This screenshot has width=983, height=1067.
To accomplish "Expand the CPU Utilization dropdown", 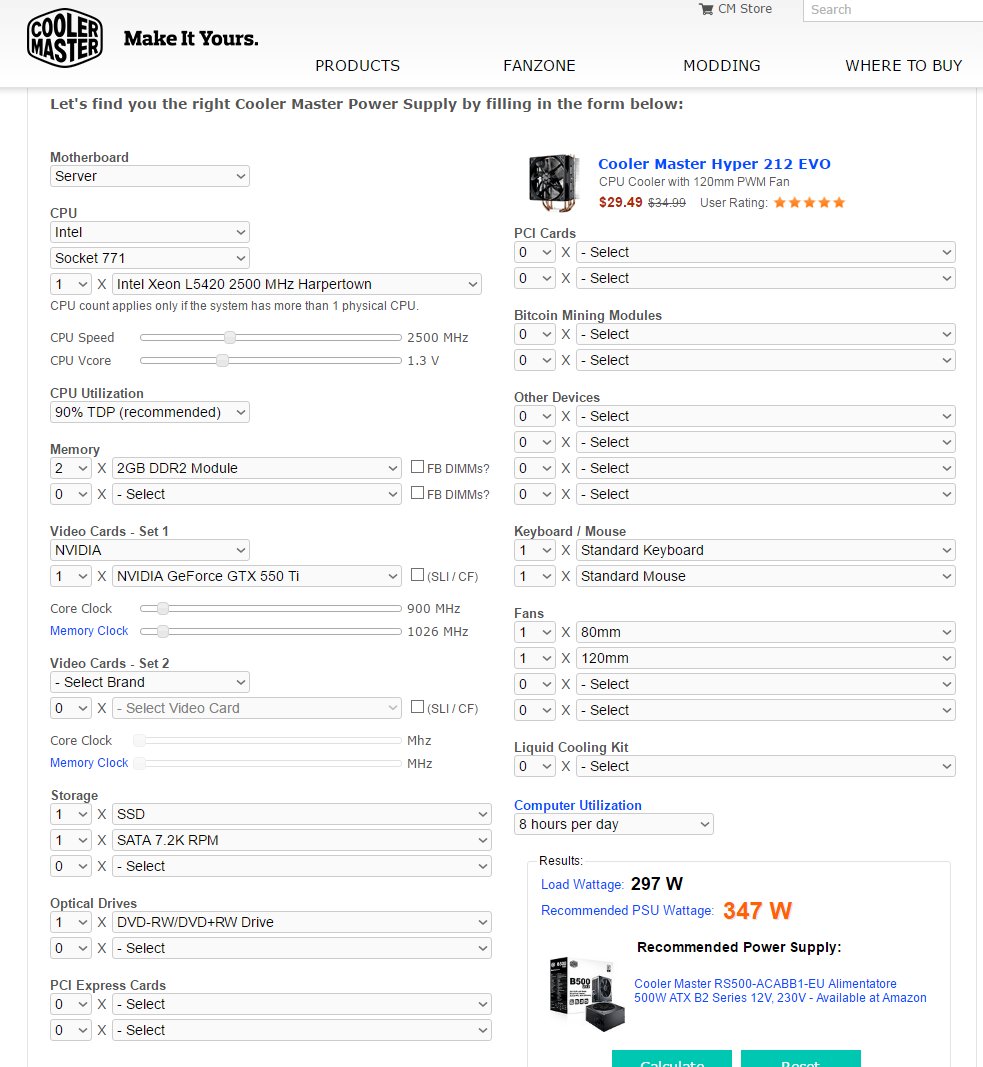I will coord(150,412).
